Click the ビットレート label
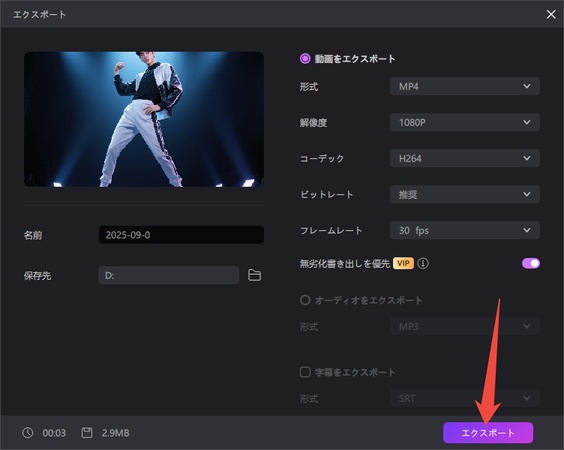Viewport: 564px width, 450px height. pos(327,195)
